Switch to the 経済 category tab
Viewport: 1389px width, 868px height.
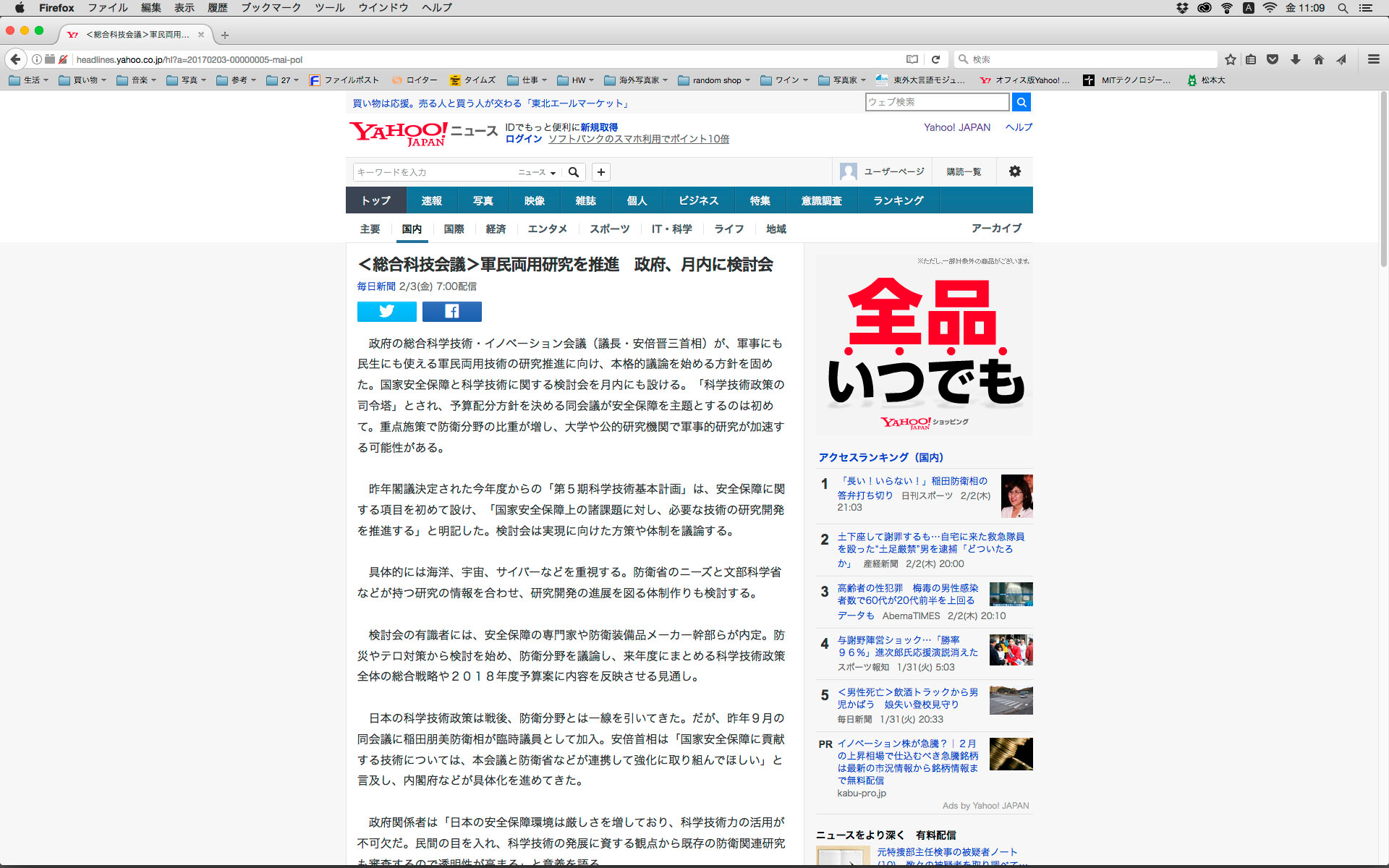[496, 229]
